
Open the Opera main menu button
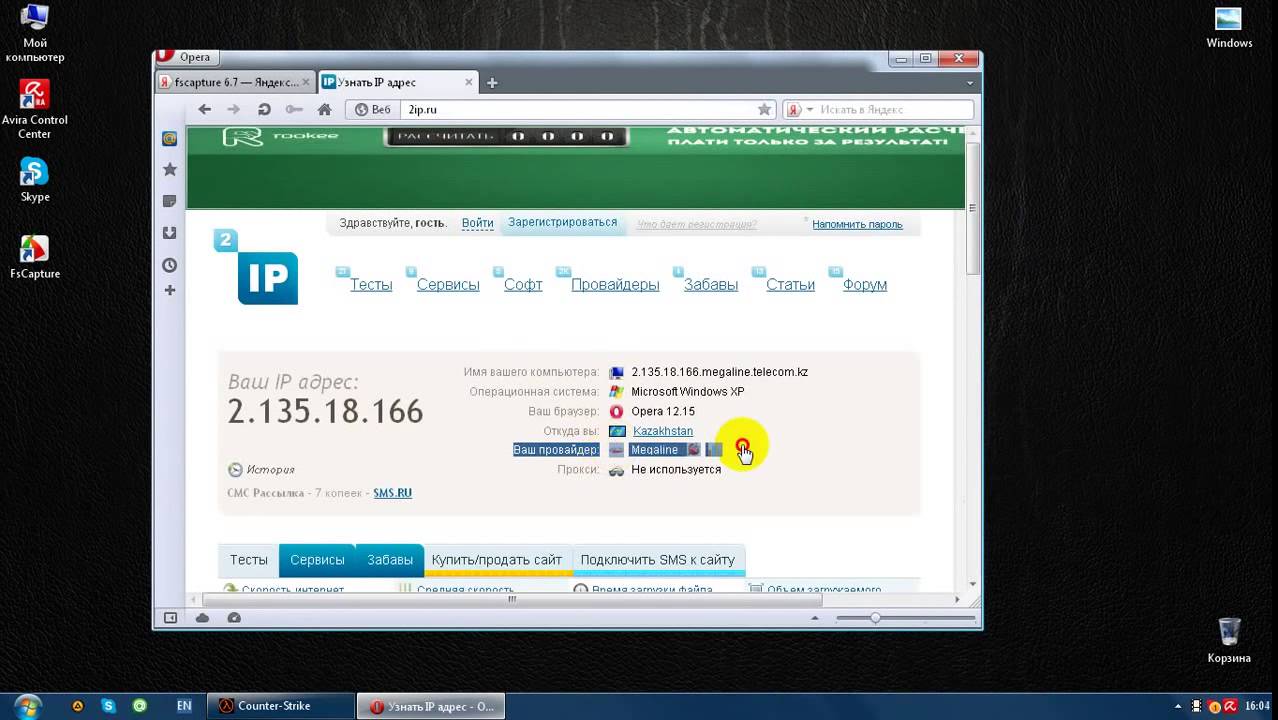(186, 57)
